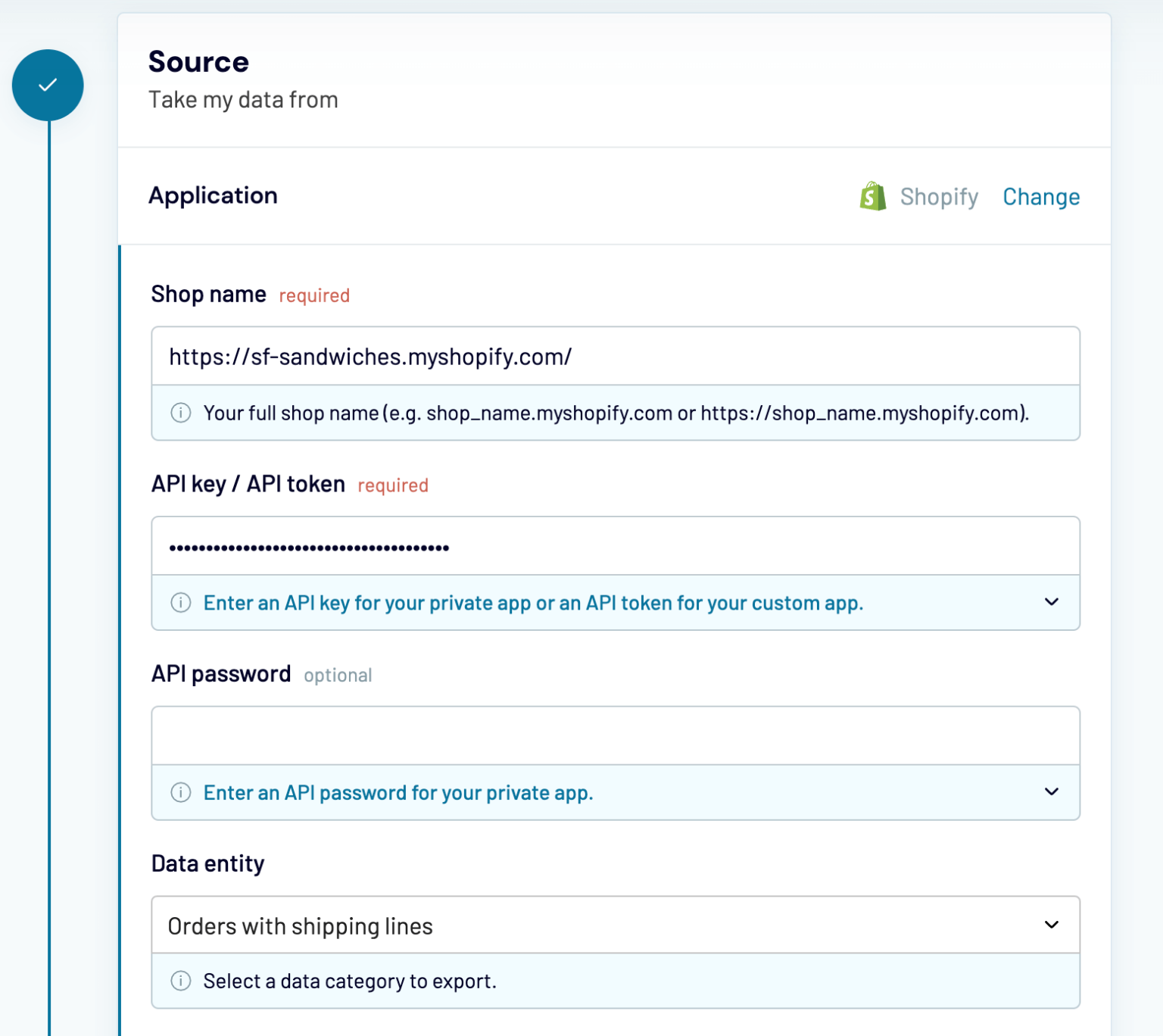Click the info icon on the API password hint
The image size is (1163, 1036).
pos(180,792)
